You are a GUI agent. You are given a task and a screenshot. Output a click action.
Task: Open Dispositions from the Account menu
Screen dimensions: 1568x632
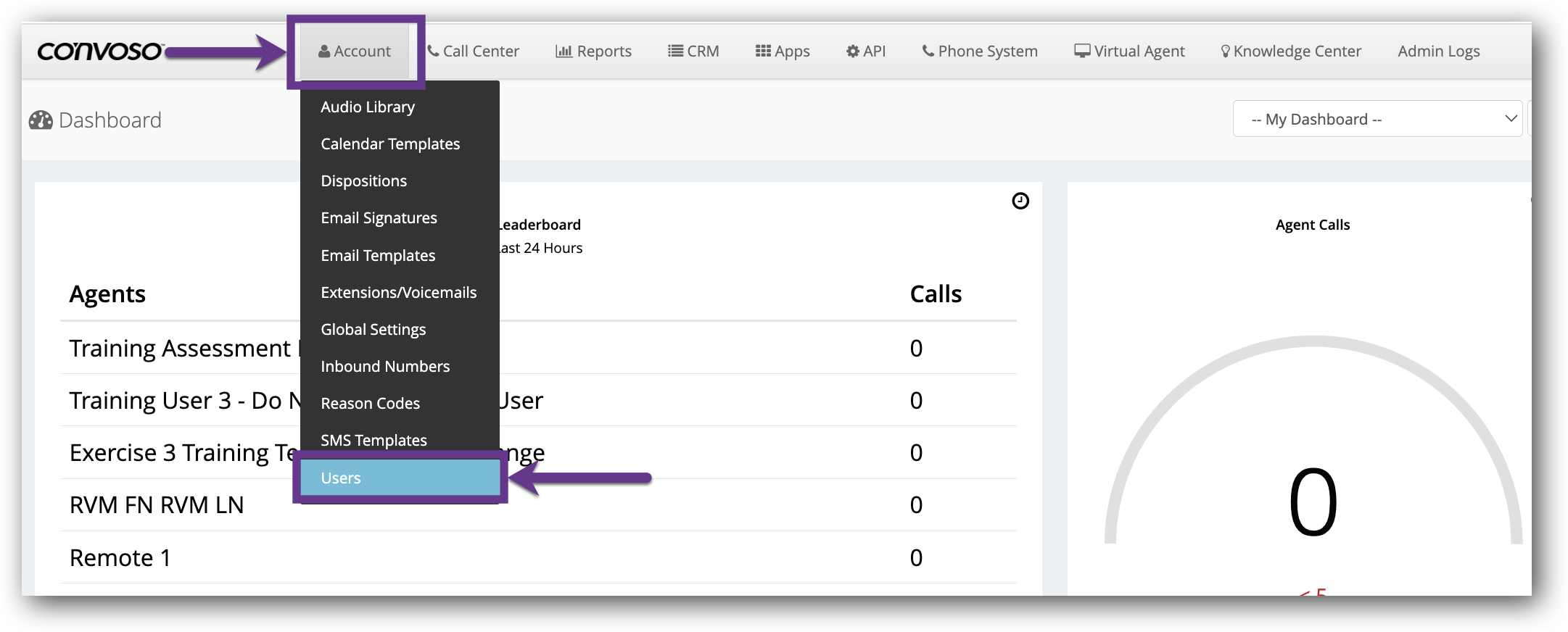point(363,181)
